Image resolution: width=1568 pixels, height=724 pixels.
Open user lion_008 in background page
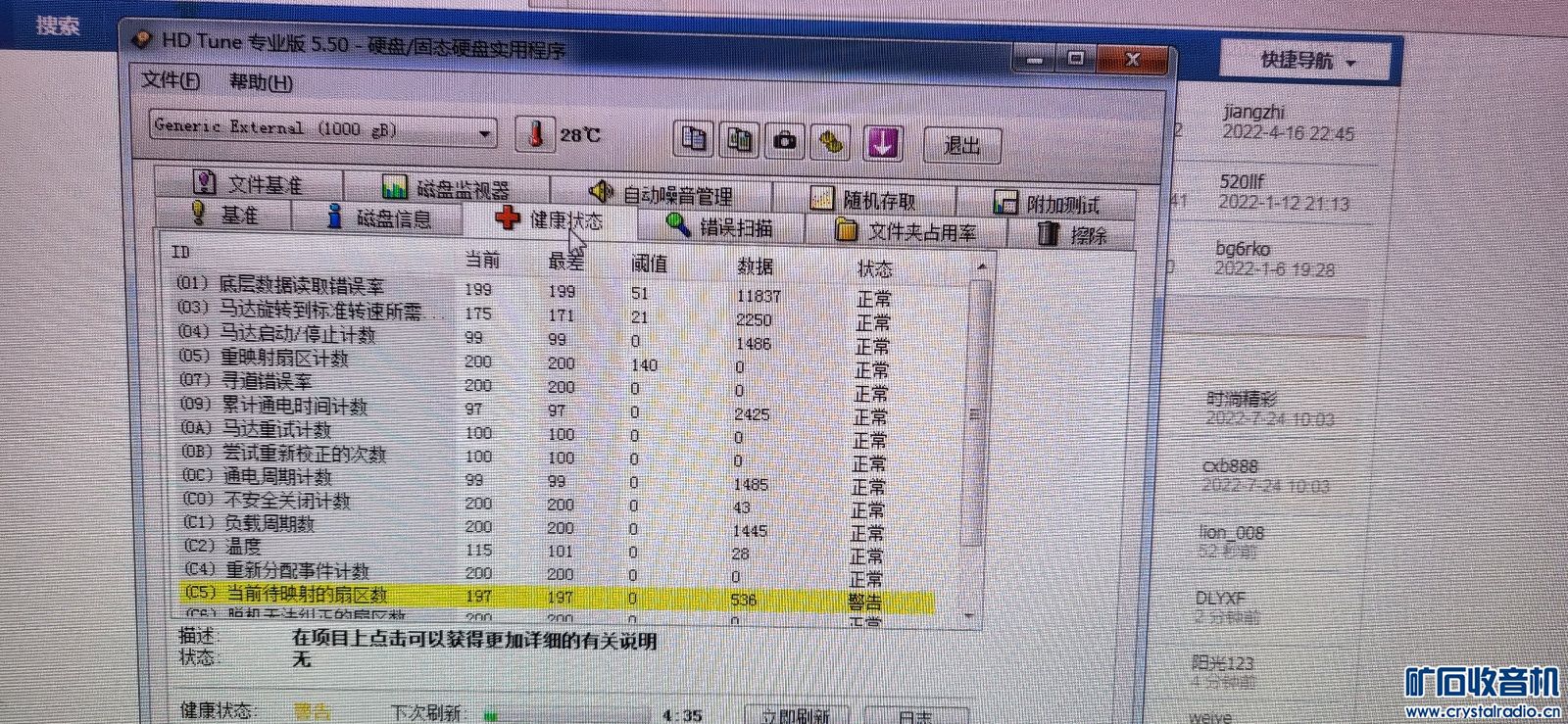tap(1232, 532)
